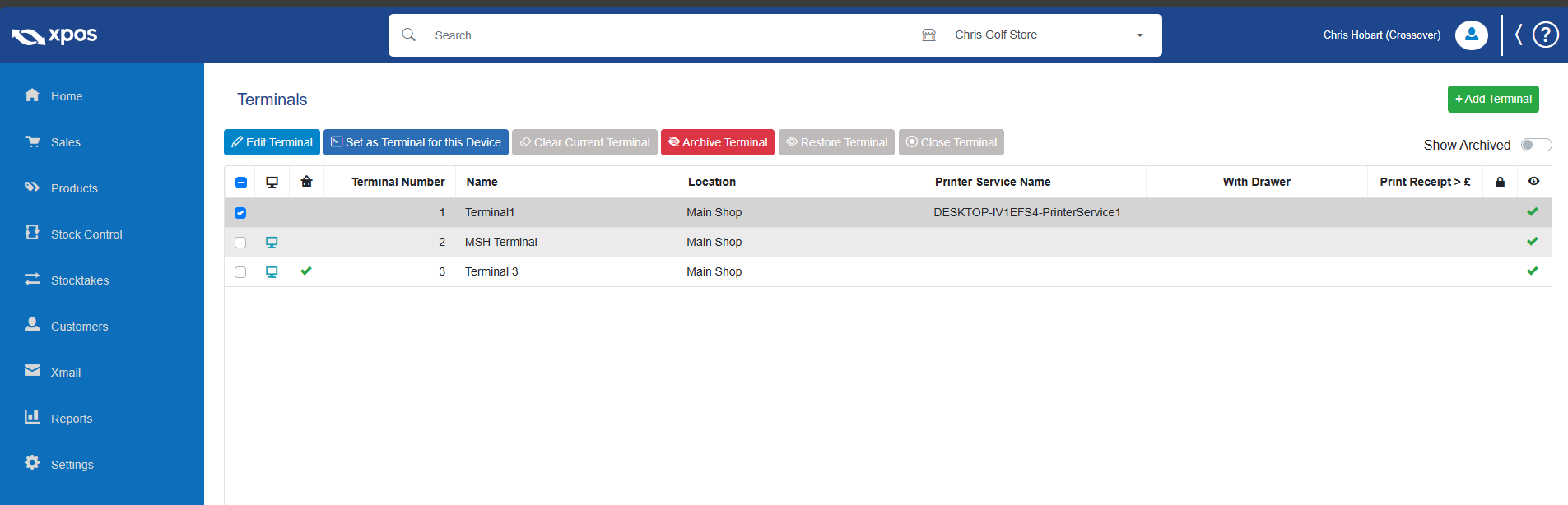Click visible checkmark in Terminal 3 row
Image resolution: width=1568 pixels, height=505 pixels.
[1533, 271]
